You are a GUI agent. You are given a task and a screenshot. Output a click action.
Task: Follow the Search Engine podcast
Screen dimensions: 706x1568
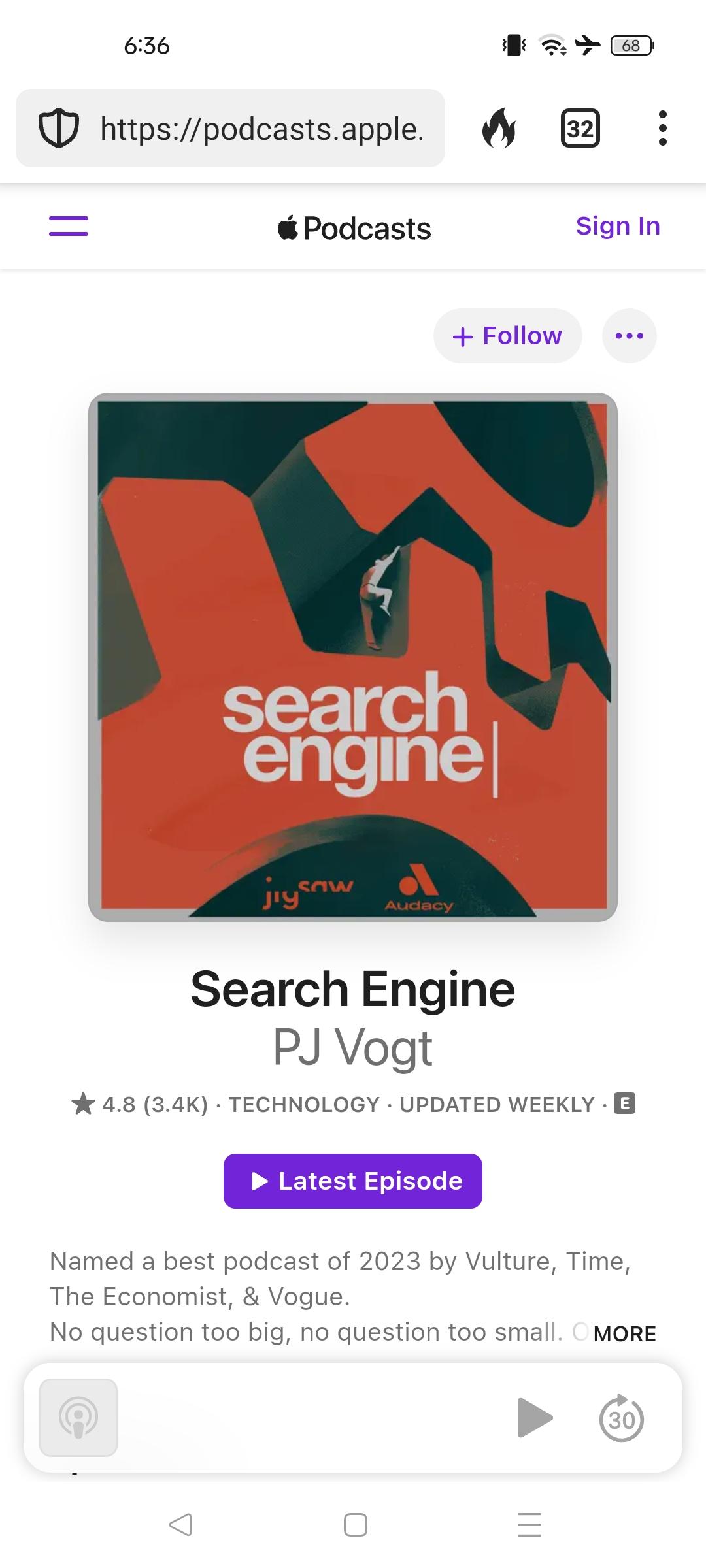507,336
